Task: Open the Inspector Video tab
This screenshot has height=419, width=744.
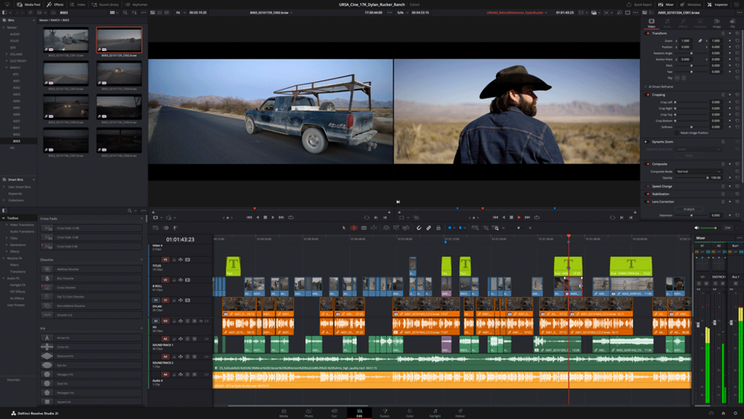Action: (x=651, y=23)
